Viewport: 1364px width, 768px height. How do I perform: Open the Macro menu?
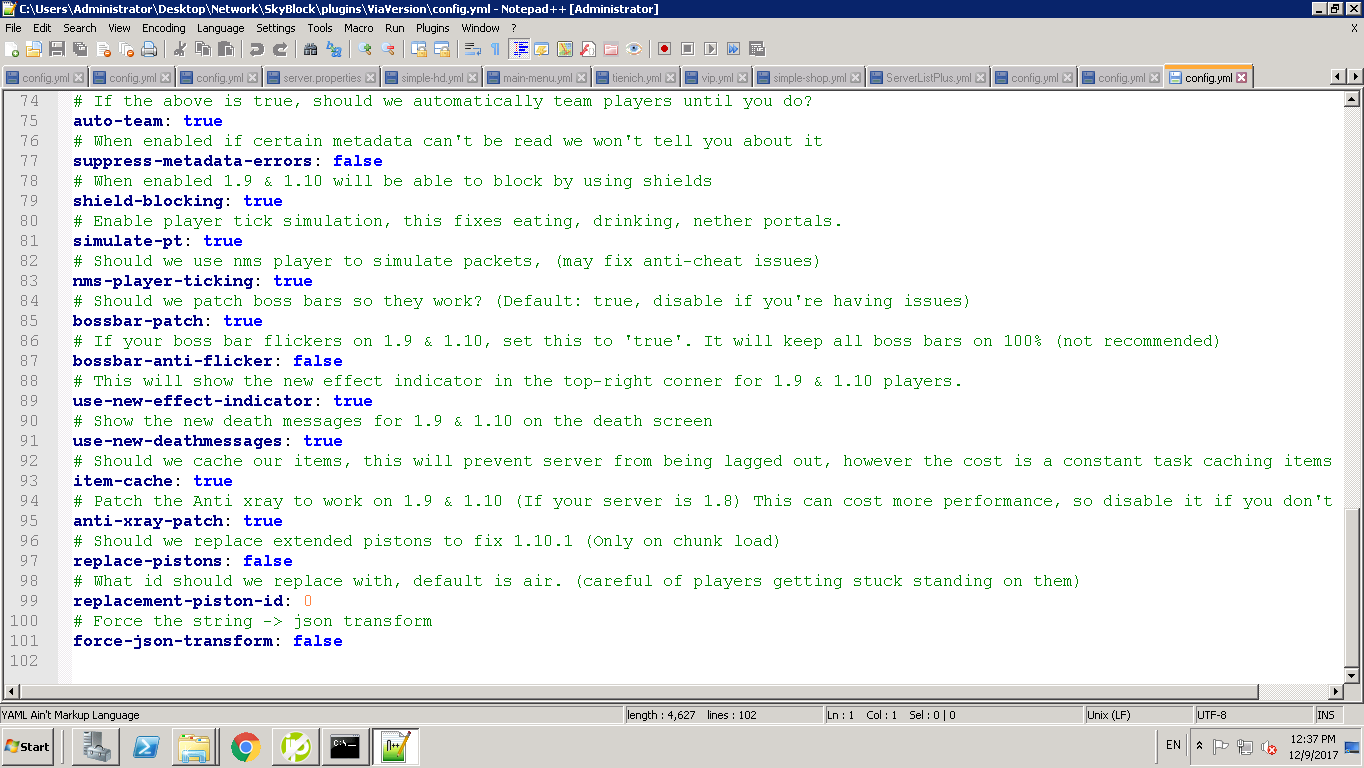coord(359,28)
